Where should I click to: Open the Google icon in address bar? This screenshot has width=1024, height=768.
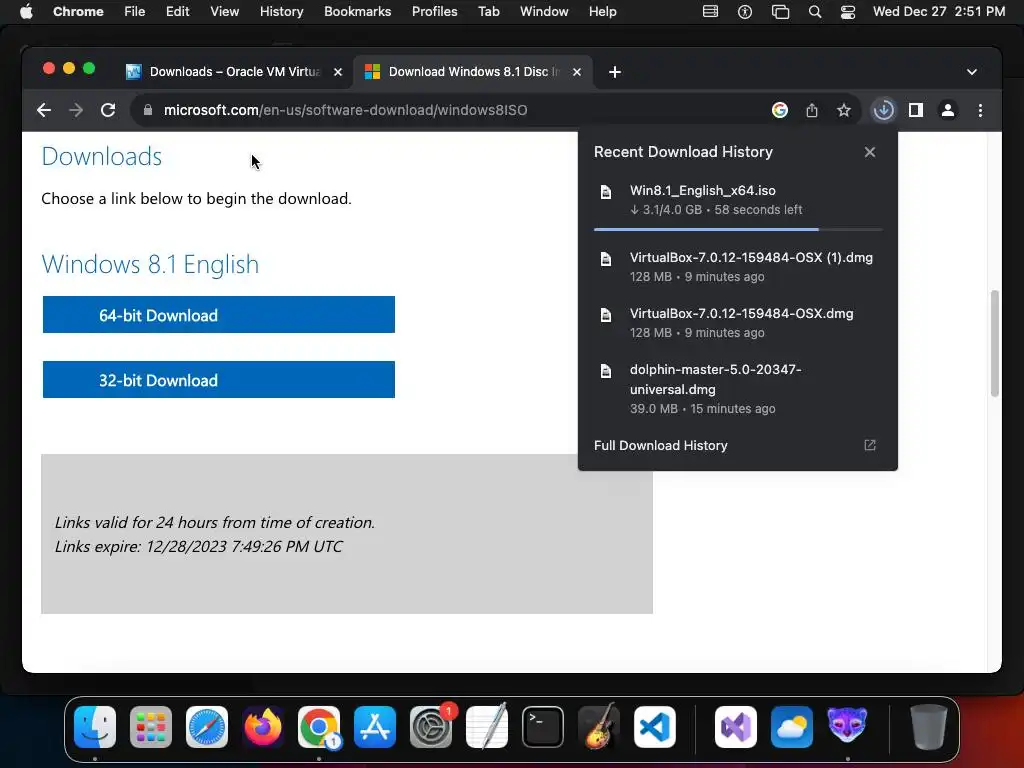(x=780, y=110)
